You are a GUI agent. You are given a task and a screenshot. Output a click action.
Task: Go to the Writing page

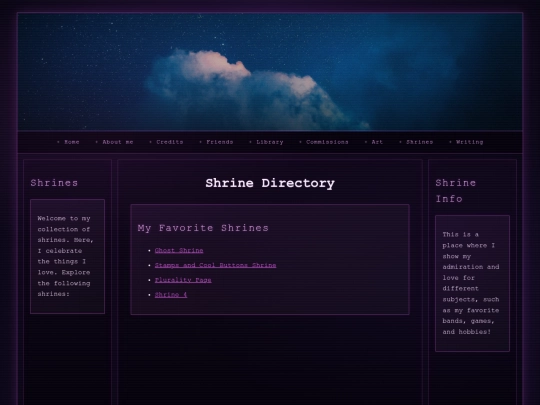click(469, 142)
